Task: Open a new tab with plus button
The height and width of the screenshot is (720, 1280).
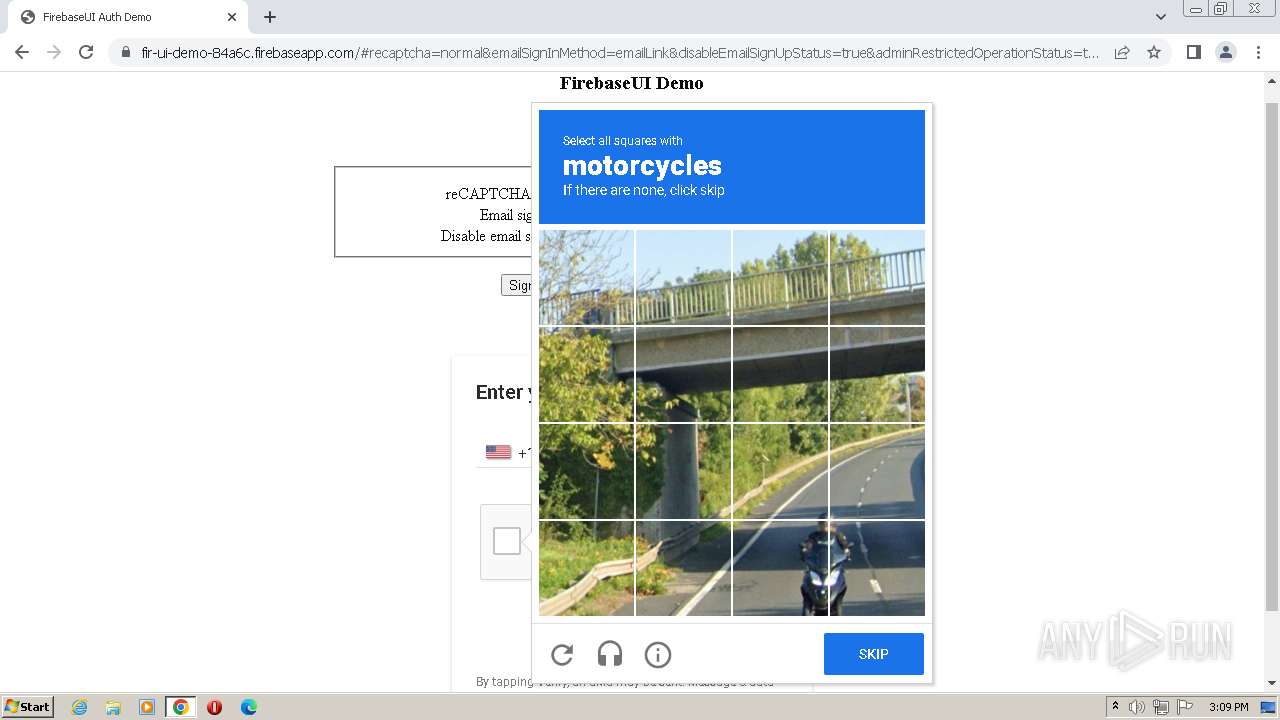Action: (270, 17)
